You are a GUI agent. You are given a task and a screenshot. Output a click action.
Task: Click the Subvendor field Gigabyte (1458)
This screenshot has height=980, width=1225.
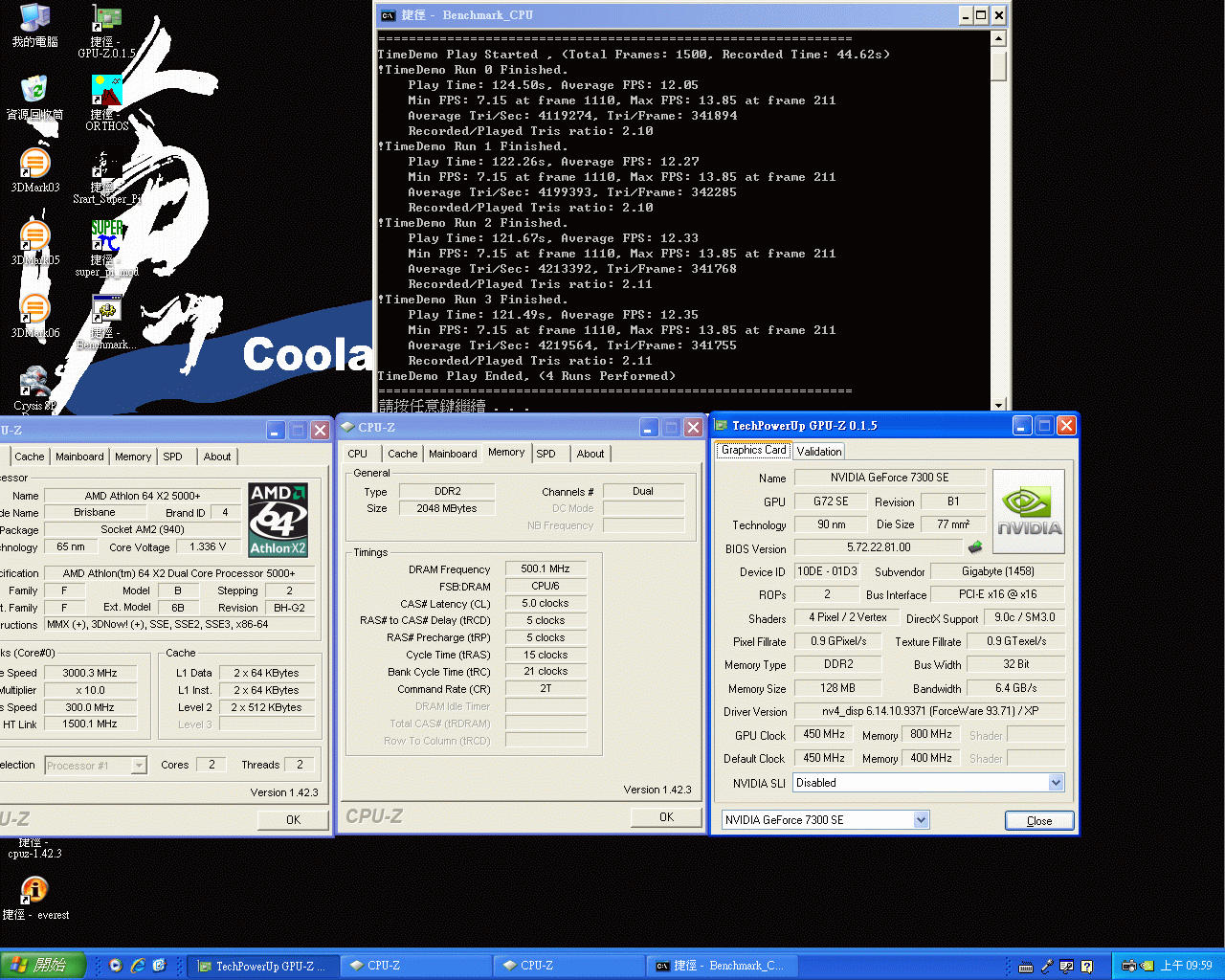[998, 571]
